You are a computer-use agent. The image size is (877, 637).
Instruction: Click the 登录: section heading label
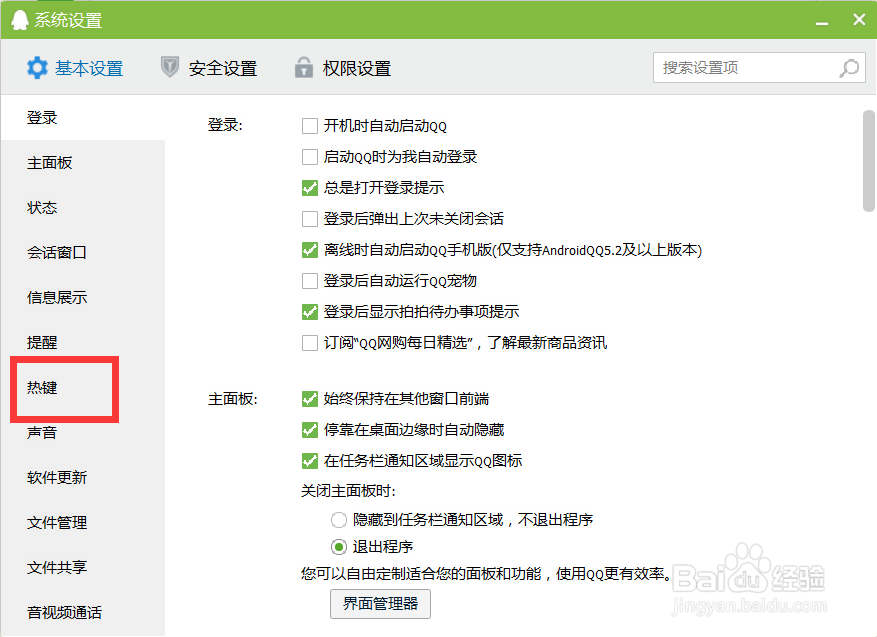tap(225, 125)
